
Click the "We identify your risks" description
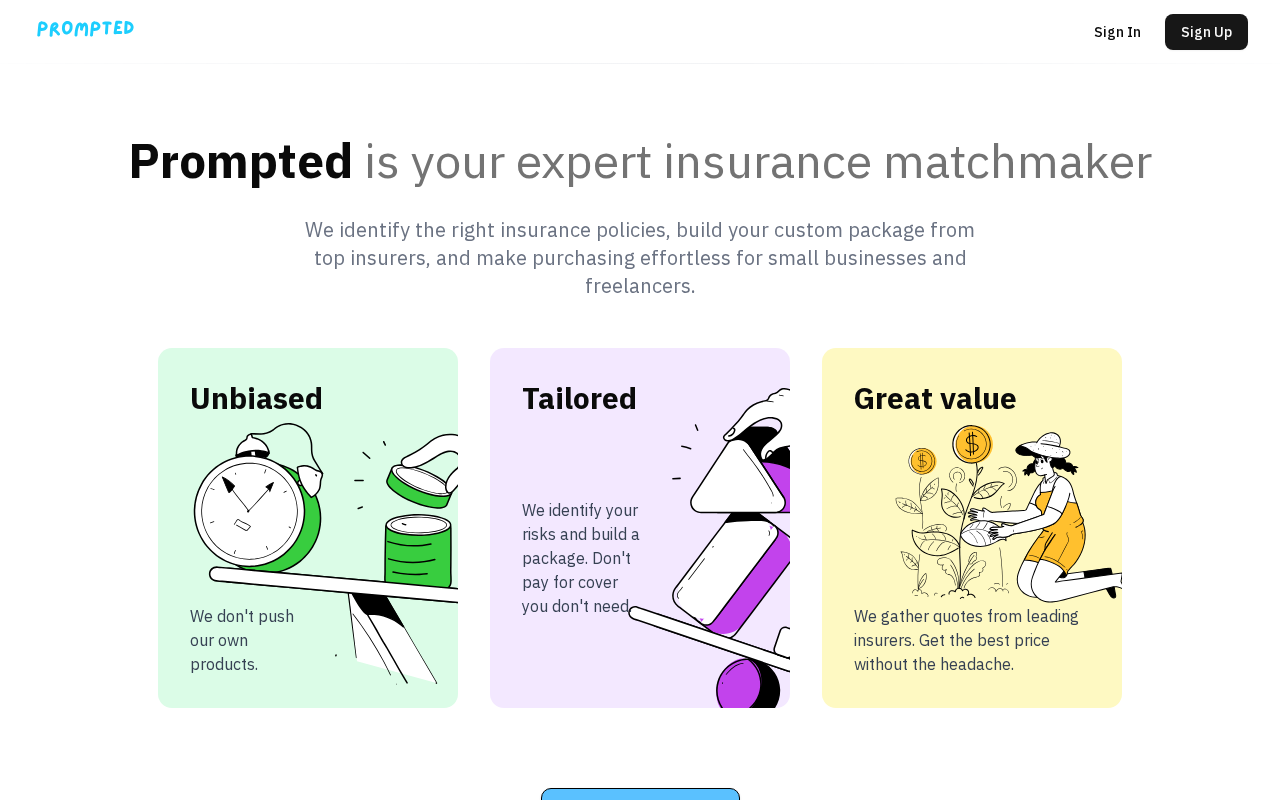[x=581, y=558]
